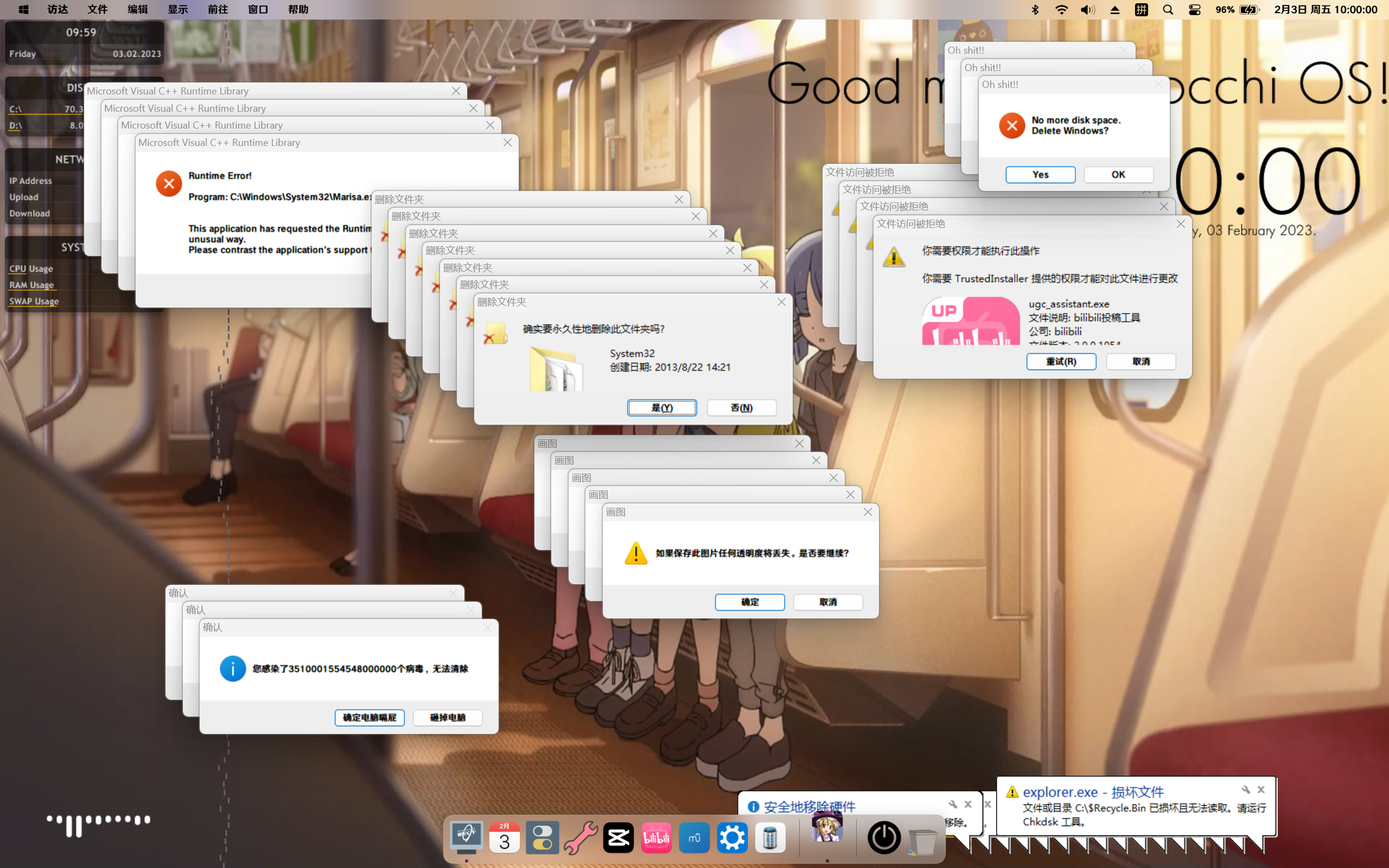Open the 显示 menu
1389x868 pixels.
point(178,10)
